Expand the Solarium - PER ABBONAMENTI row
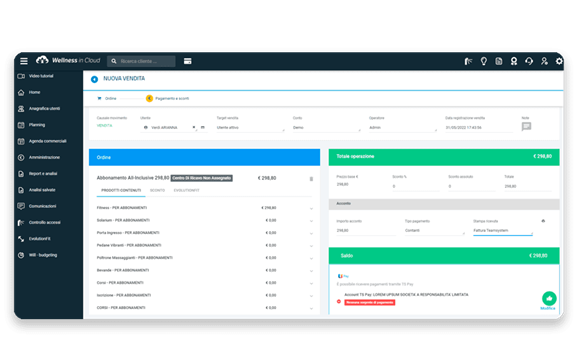Viewport: 576px width, 362px height. click(311, 221)
